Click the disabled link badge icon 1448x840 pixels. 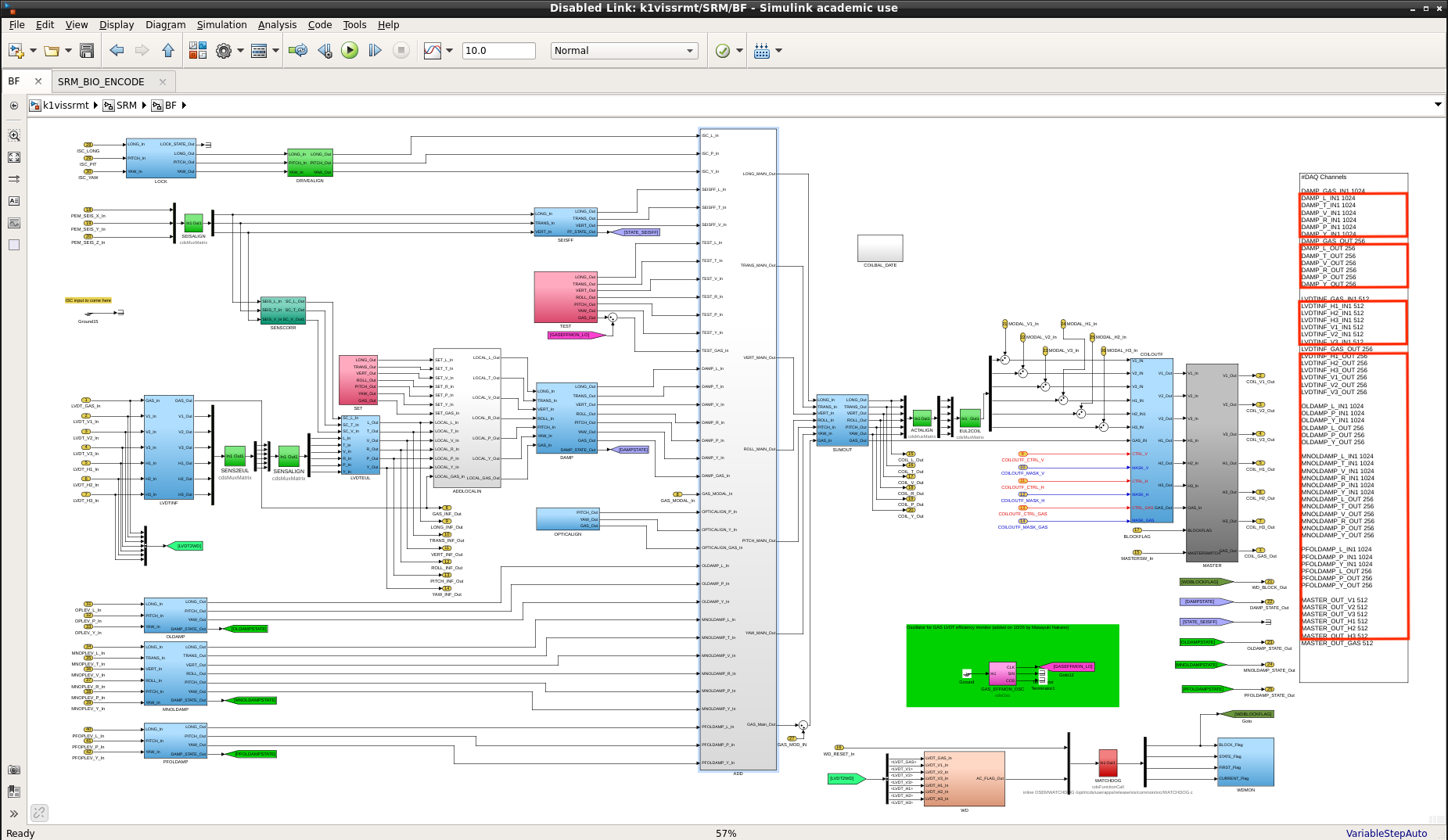(x=39, y=813)
